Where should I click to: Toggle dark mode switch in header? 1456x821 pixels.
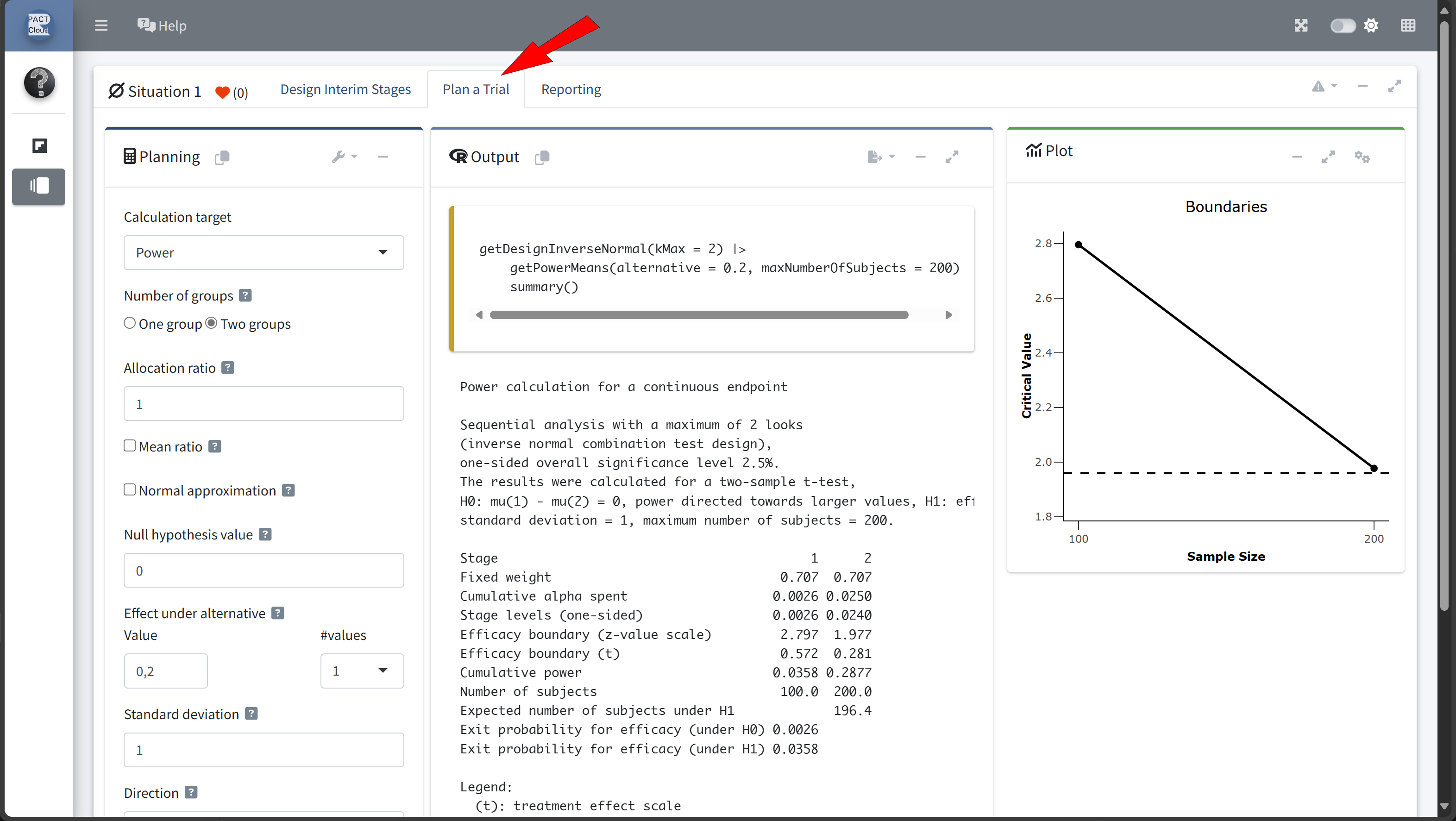click(1343, 25)
